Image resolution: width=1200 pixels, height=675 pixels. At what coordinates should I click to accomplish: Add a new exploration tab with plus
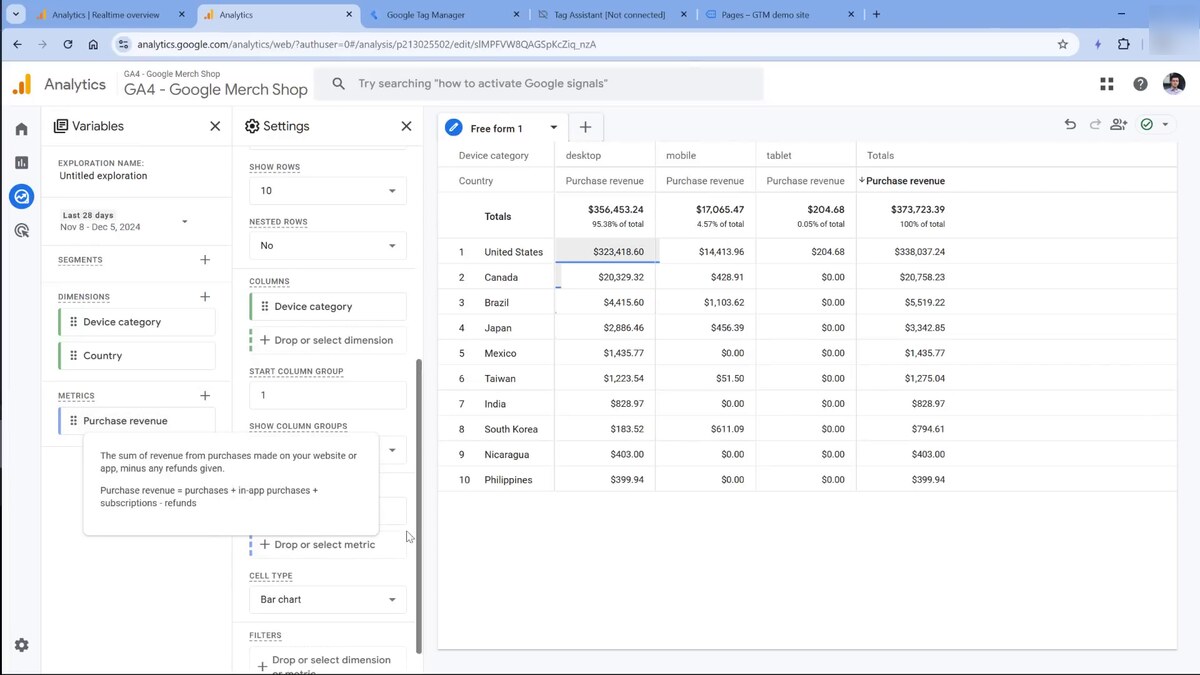[x=586, y=127]
